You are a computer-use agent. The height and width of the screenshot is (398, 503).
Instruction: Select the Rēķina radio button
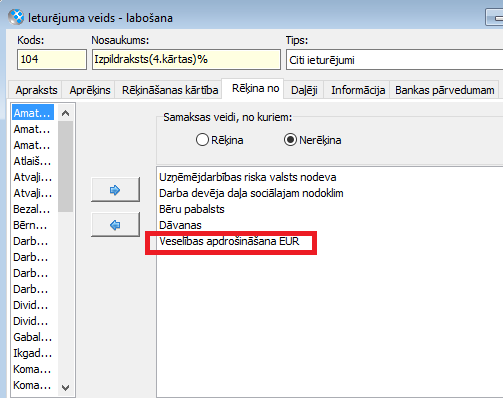(x=202, y=140)
